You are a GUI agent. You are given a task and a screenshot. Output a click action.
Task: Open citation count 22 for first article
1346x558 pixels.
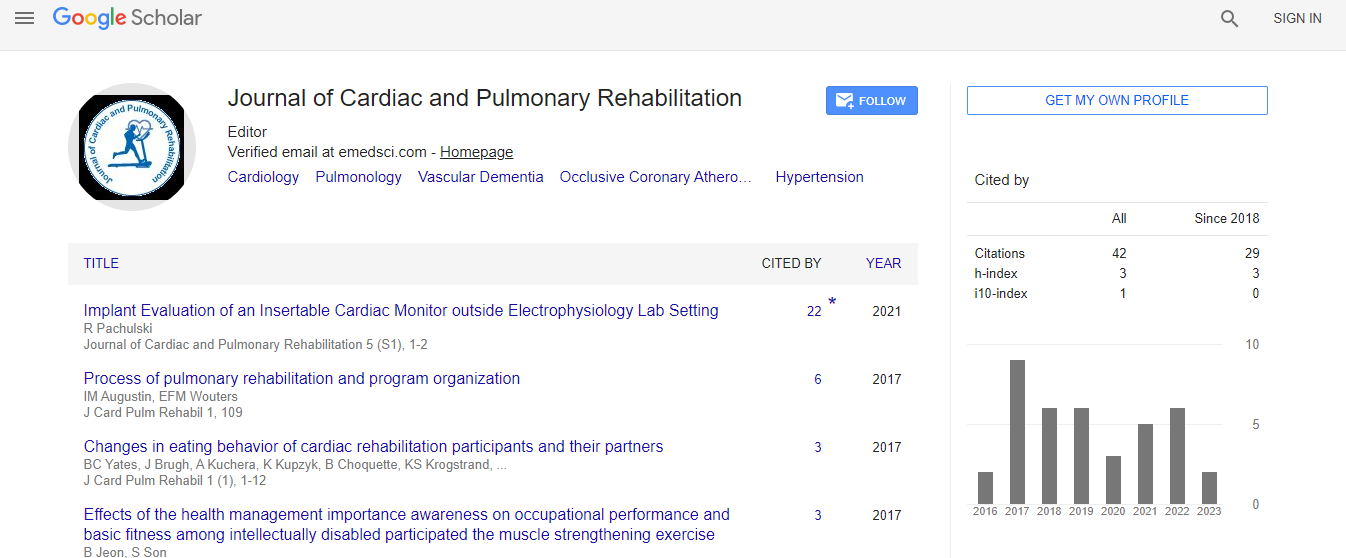[x=814, y=311]
